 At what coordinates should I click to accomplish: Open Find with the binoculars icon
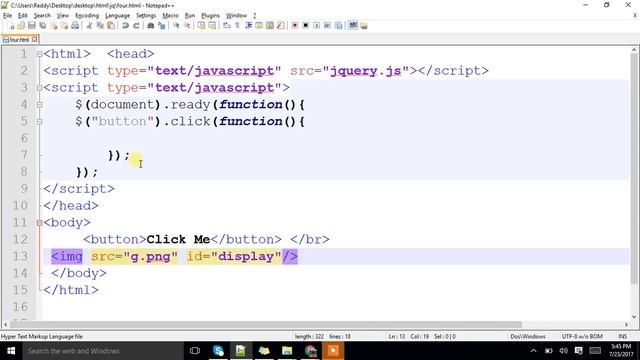click(x=151, y=26)
